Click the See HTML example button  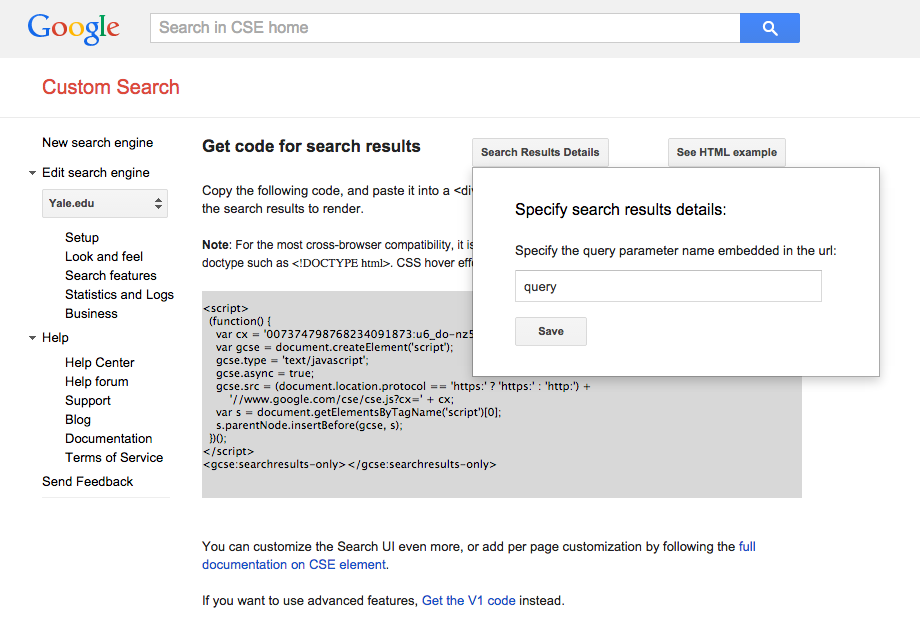[726, 152]
